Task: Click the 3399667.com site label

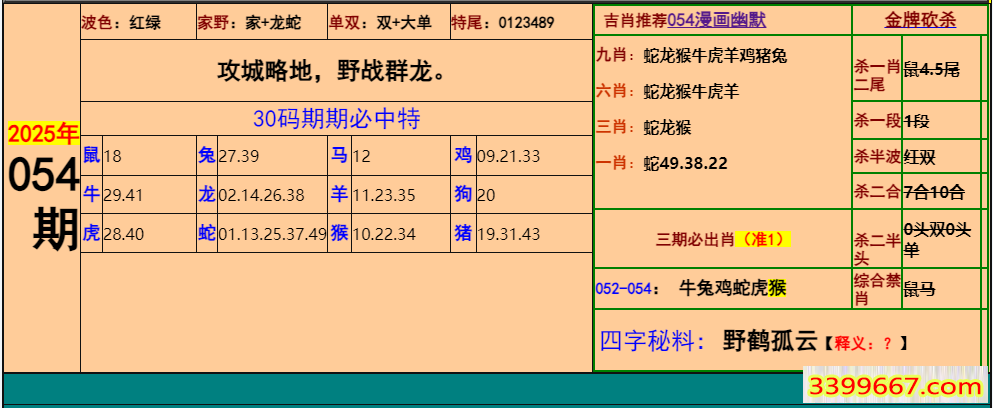Action: click(897, 386)
